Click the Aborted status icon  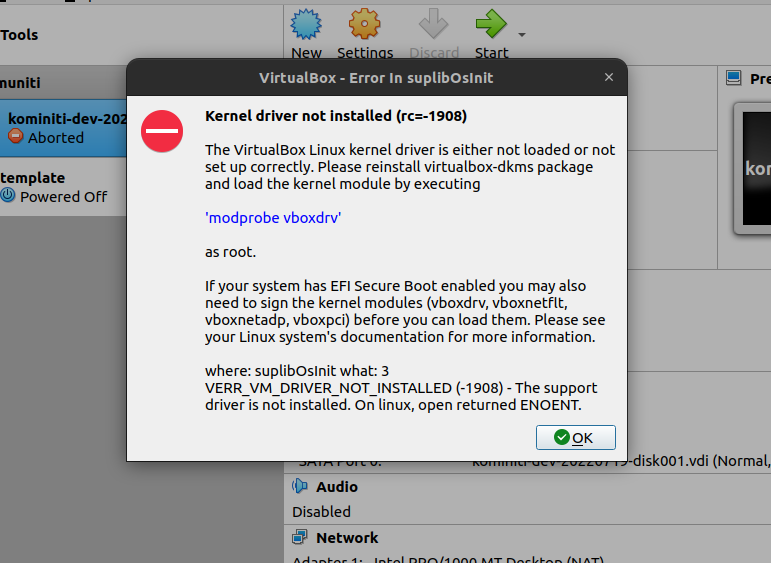pos(15,138)
